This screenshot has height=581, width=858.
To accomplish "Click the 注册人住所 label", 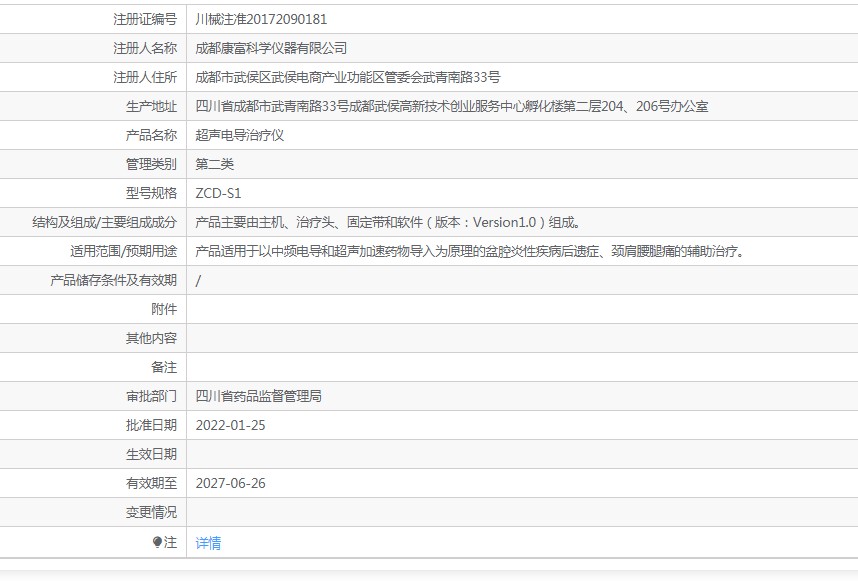I will coord(145,77).
